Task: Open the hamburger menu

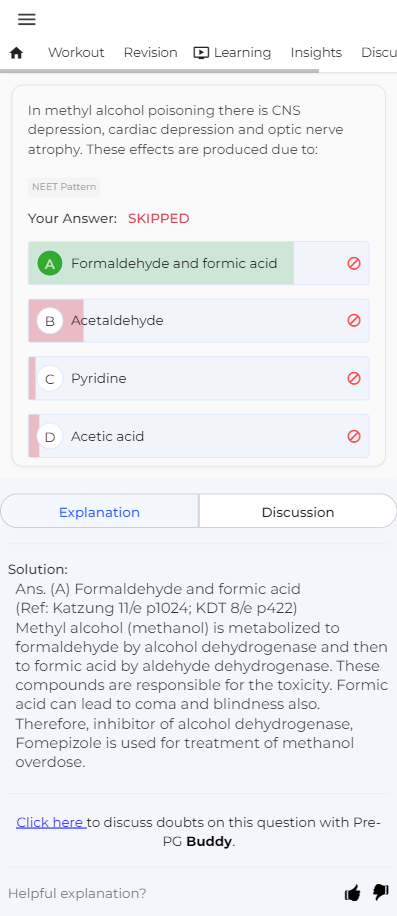Action: [x=27, y=19]
